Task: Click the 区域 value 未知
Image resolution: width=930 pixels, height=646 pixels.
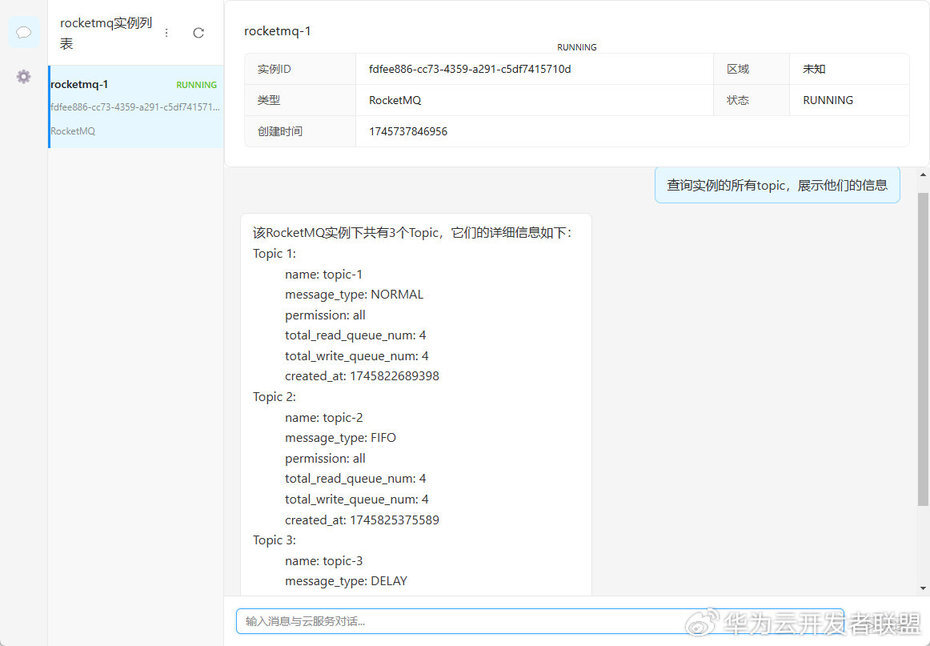Action: (x=814, y=69)
